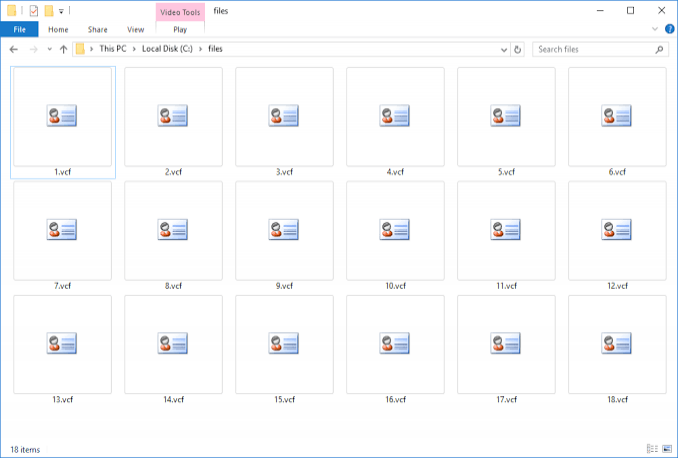Refresh the files folder view
The height and width of the screenshot is (458, 678).
point(517,49)
